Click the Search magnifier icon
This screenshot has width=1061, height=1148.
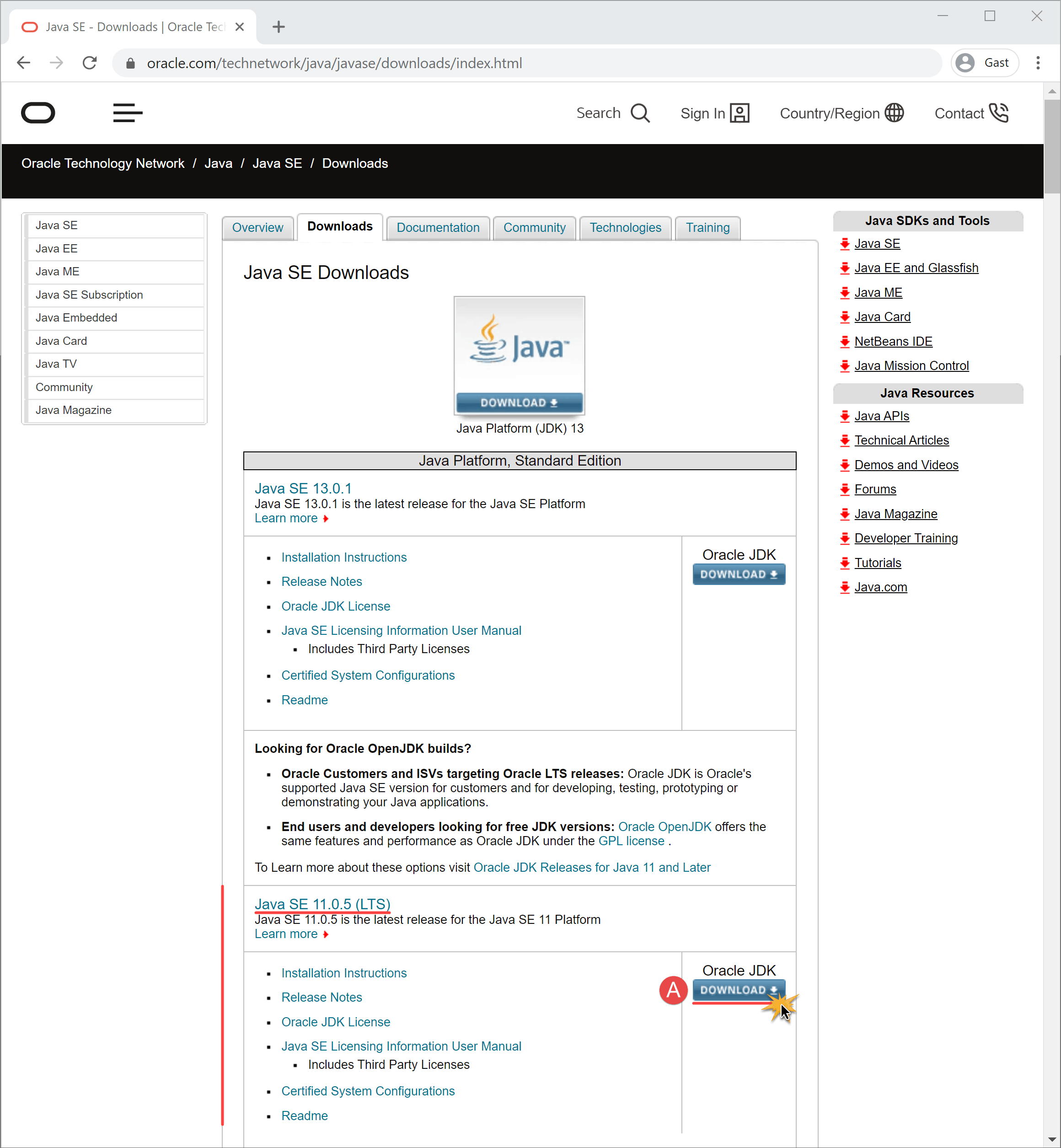coord(640,113)
